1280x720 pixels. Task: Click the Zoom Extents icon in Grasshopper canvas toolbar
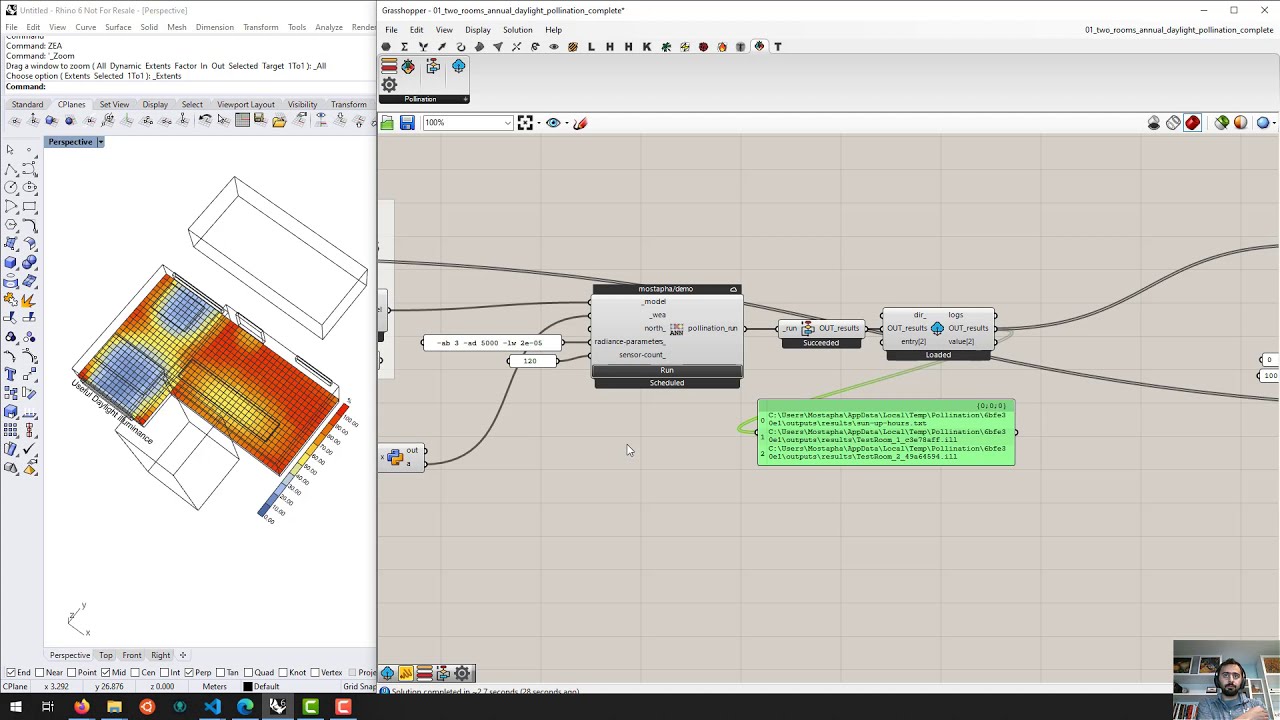[525, 123]
